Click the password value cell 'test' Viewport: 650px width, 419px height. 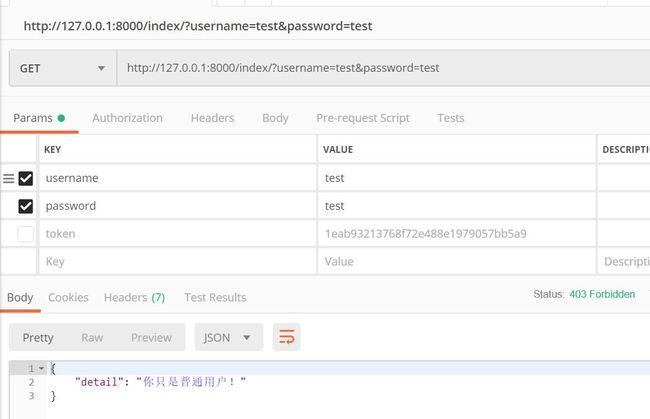pyautogui.click(x=457, y=206)
